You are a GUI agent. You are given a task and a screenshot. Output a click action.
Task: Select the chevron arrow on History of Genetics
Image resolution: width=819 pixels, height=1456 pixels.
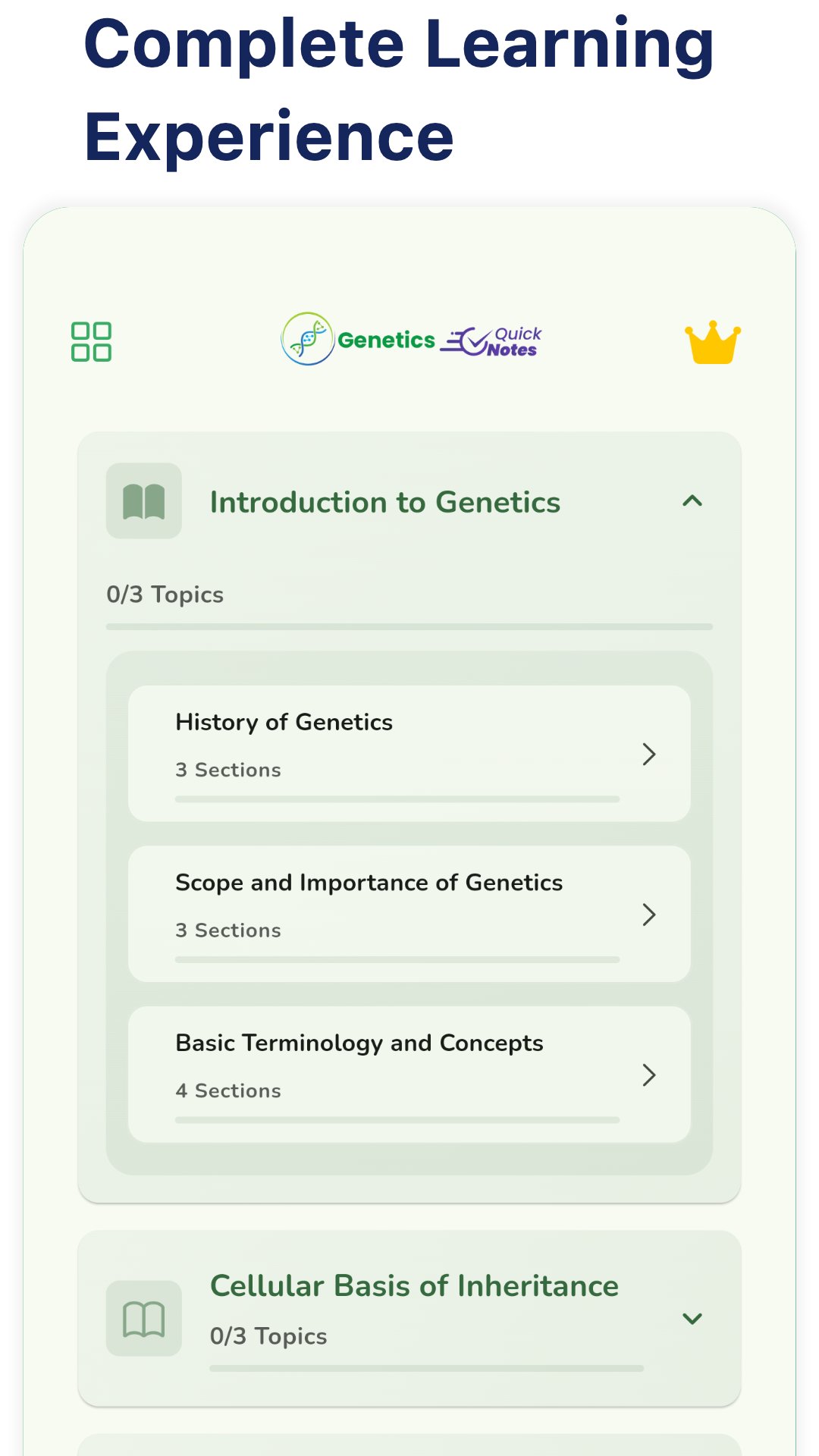[x=649, y=755]
